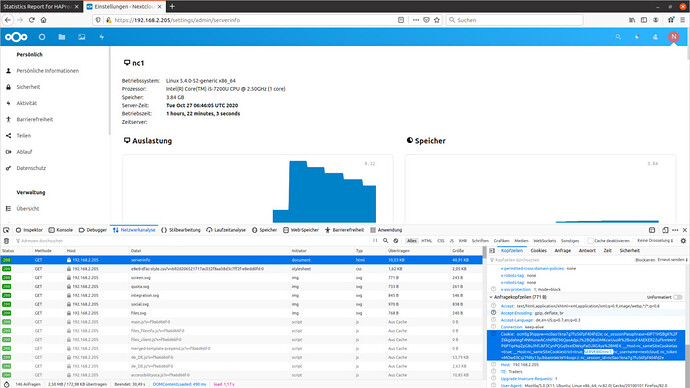Open Sicherheit in the settings sidebar
The image size is (690, 388).
coord(28,87)
